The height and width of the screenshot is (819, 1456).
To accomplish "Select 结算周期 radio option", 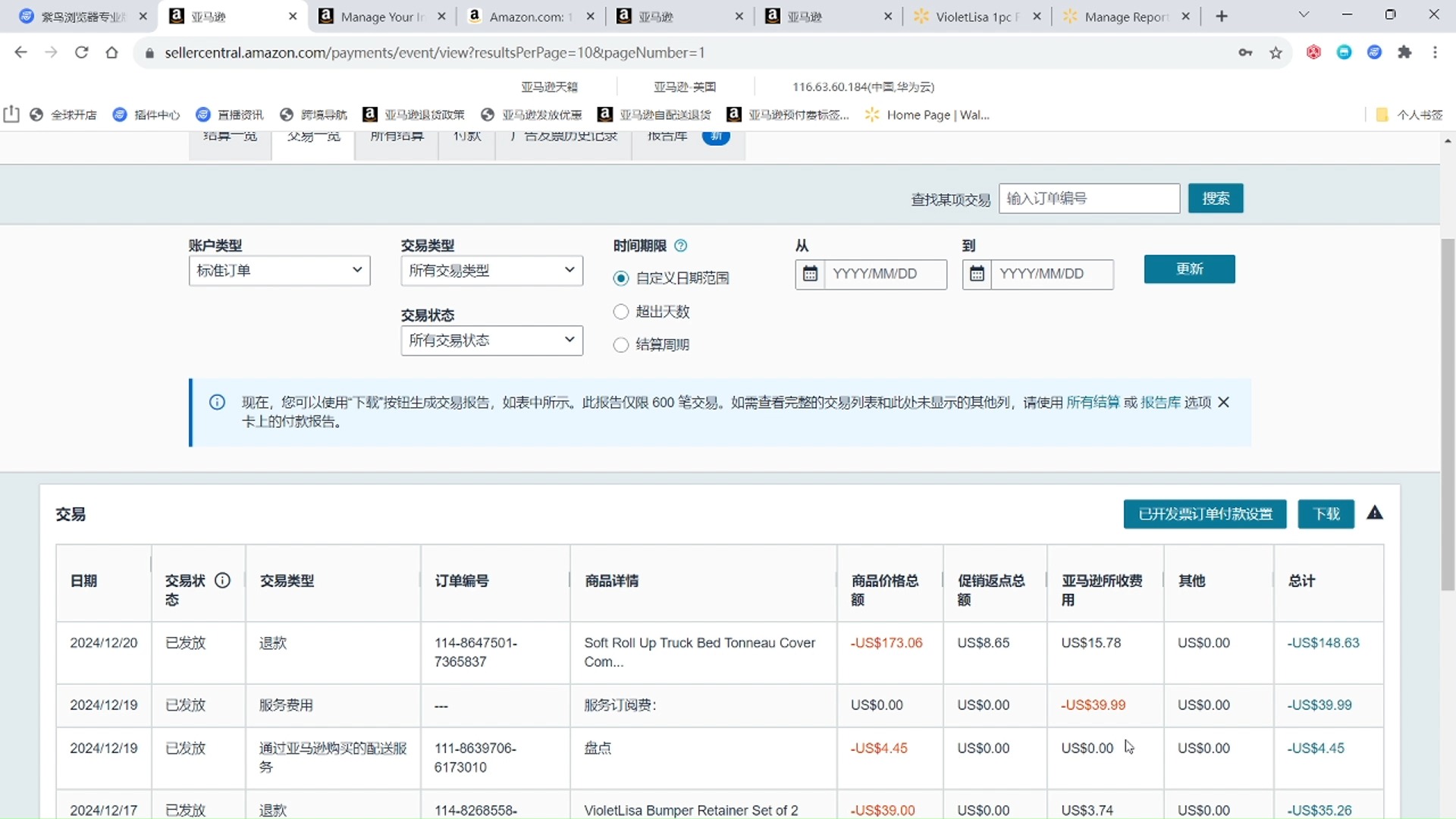I will click(621, 345).
